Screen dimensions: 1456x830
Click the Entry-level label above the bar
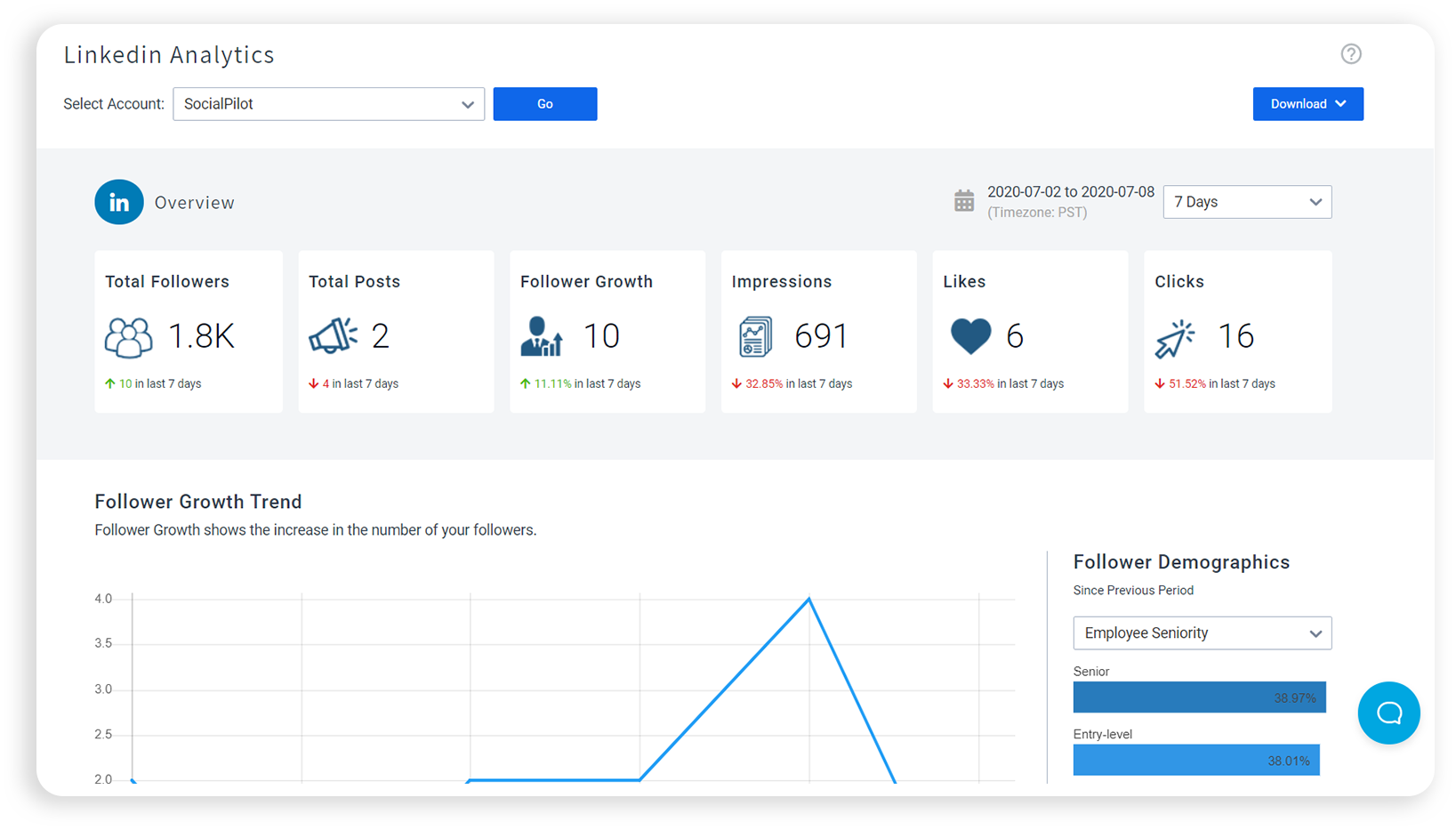click(1103, 735)
